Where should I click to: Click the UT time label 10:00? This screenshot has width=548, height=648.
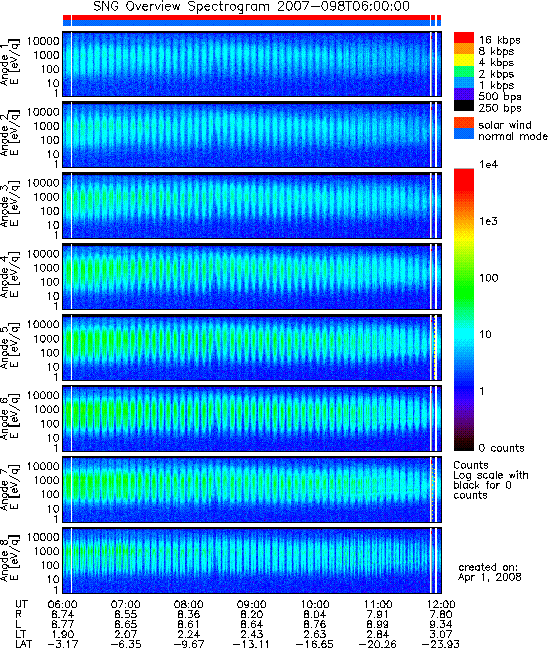(x=315, y=604)
